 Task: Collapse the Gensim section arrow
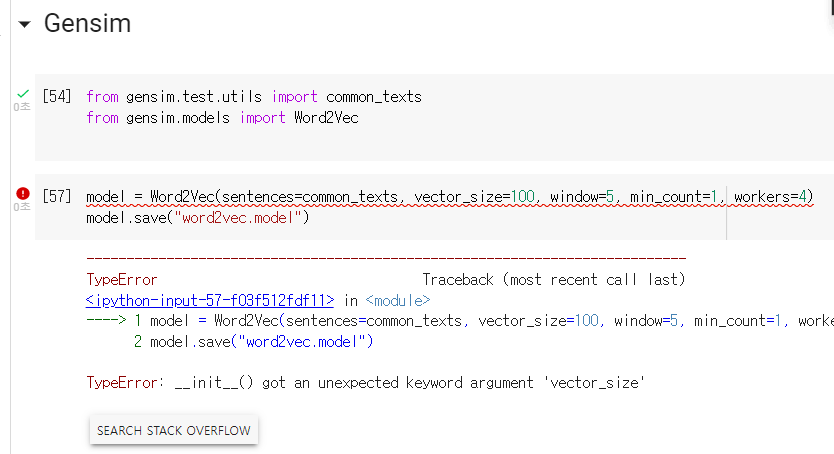tap(24, 24)
